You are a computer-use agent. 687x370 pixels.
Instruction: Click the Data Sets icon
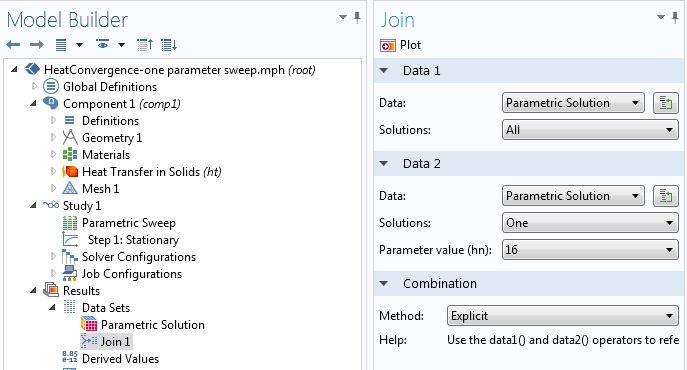tap(70, 307)
